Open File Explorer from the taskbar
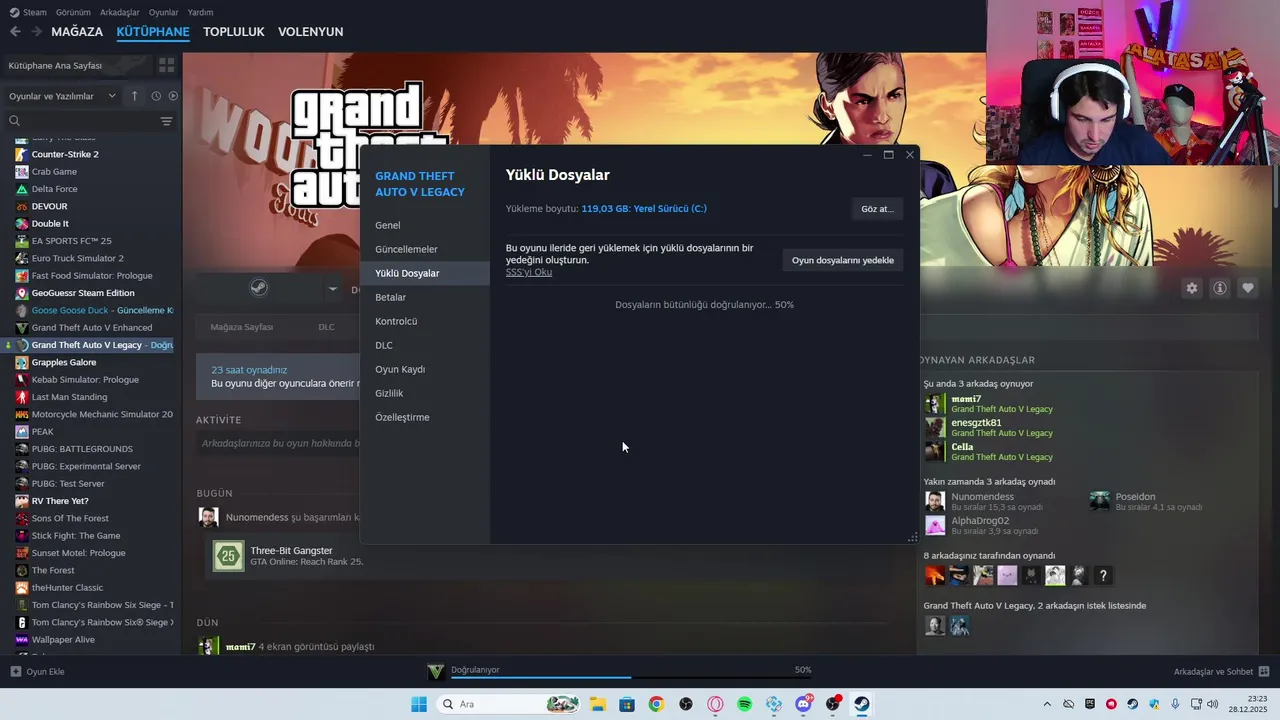Image resolution: width=1280 pixels, height=720 pixels. click(597, 704)
